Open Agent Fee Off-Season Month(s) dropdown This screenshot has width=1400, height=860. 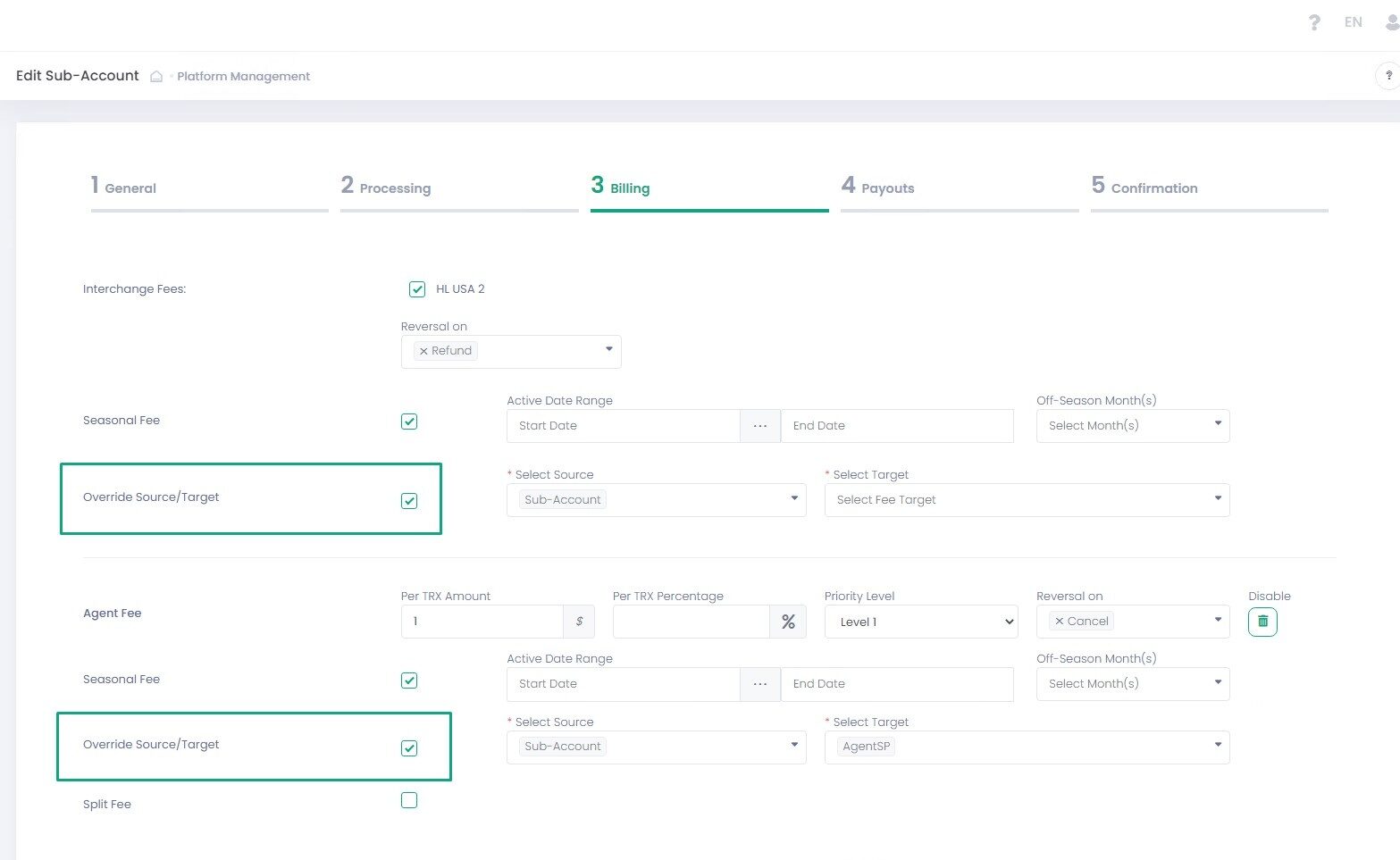1132,684
